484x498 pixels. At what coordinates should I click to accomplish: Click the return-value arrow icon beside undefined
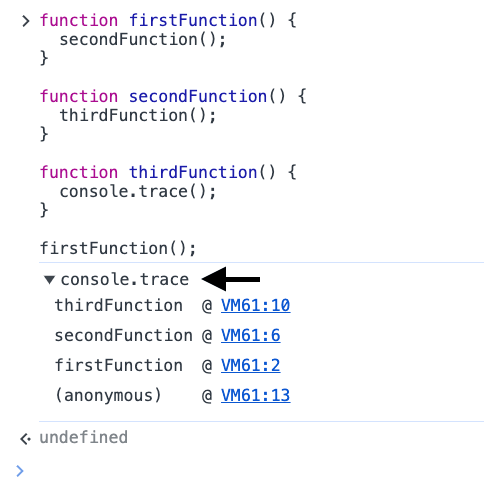click(x=25, y=439)
